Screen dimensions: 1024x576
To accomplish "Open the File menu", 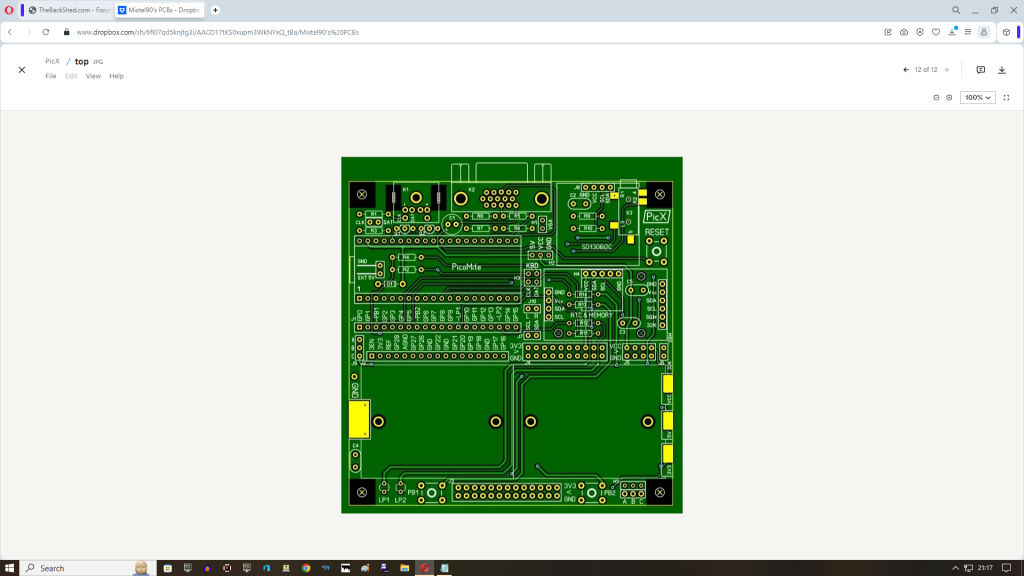I will 51,76.
